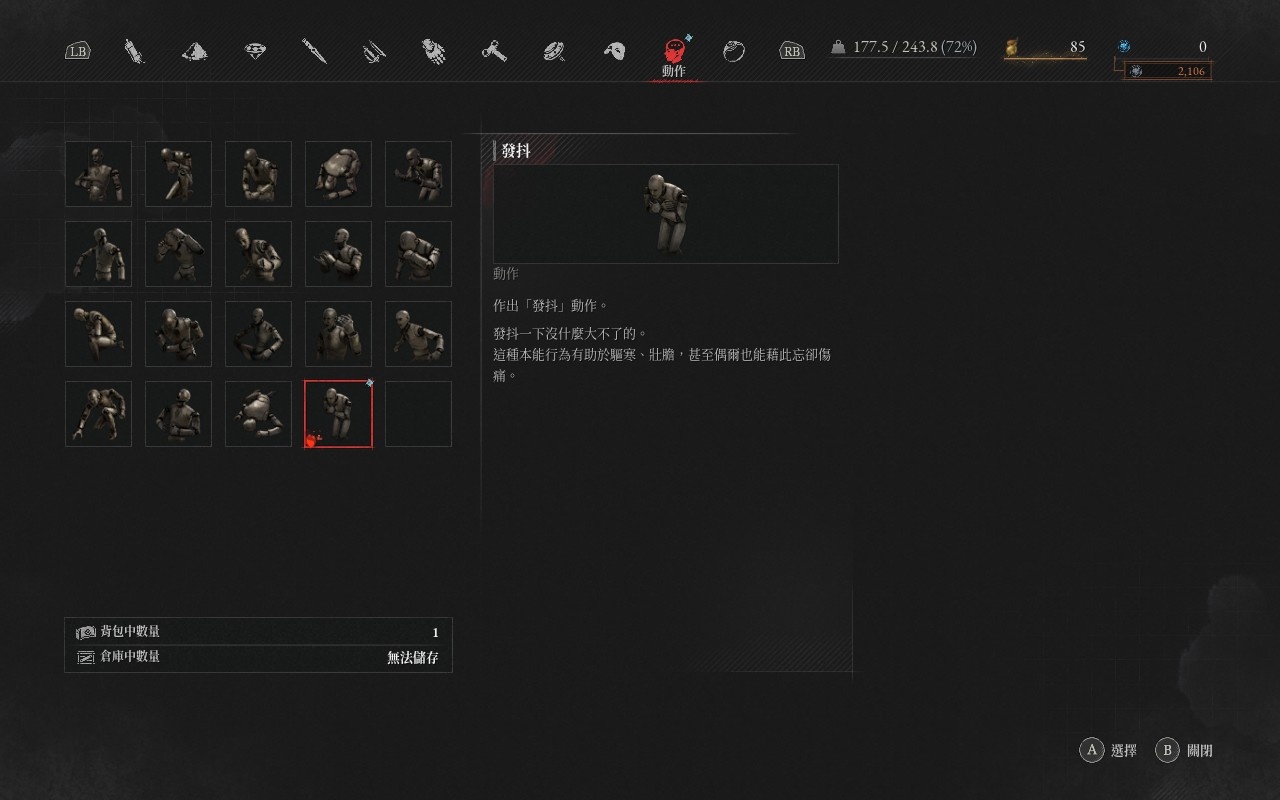Screen dimensions: 1280x800
Task: Open the mask category tab
Action: (x=615, y=51)
